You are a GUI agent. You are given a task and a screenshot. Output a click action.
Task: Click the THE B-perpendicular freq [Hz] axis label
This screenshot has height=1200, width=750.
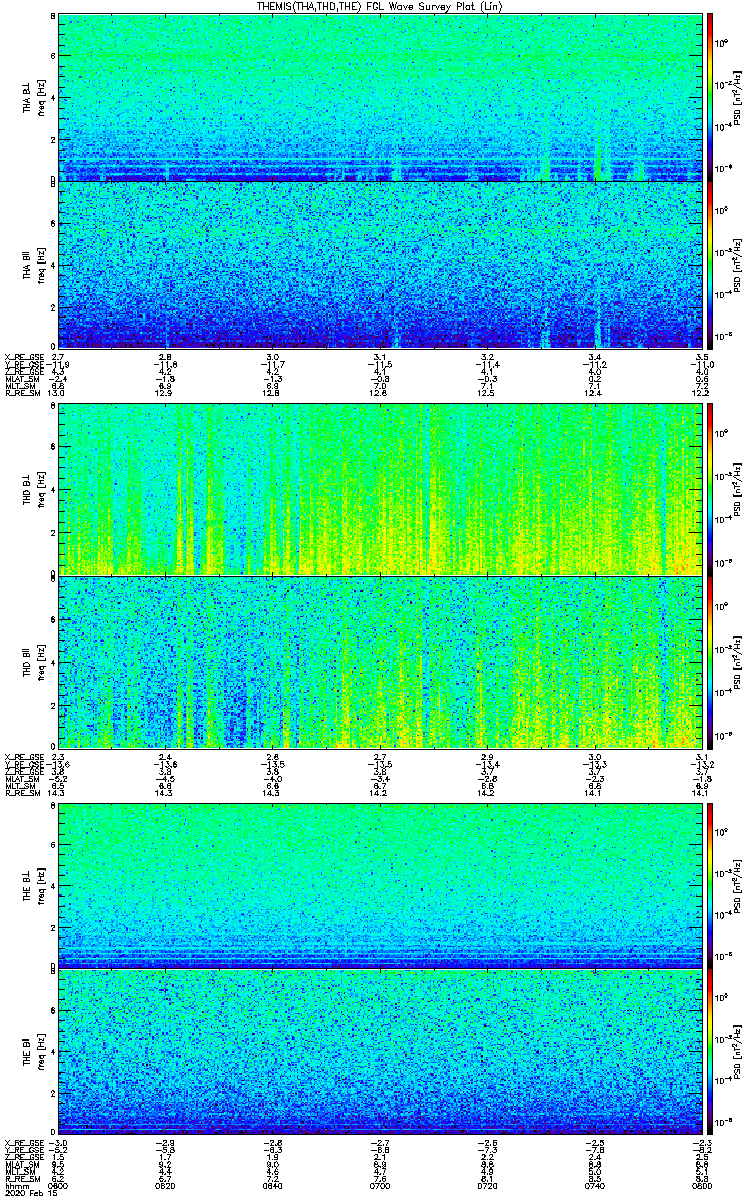[40, 886]
